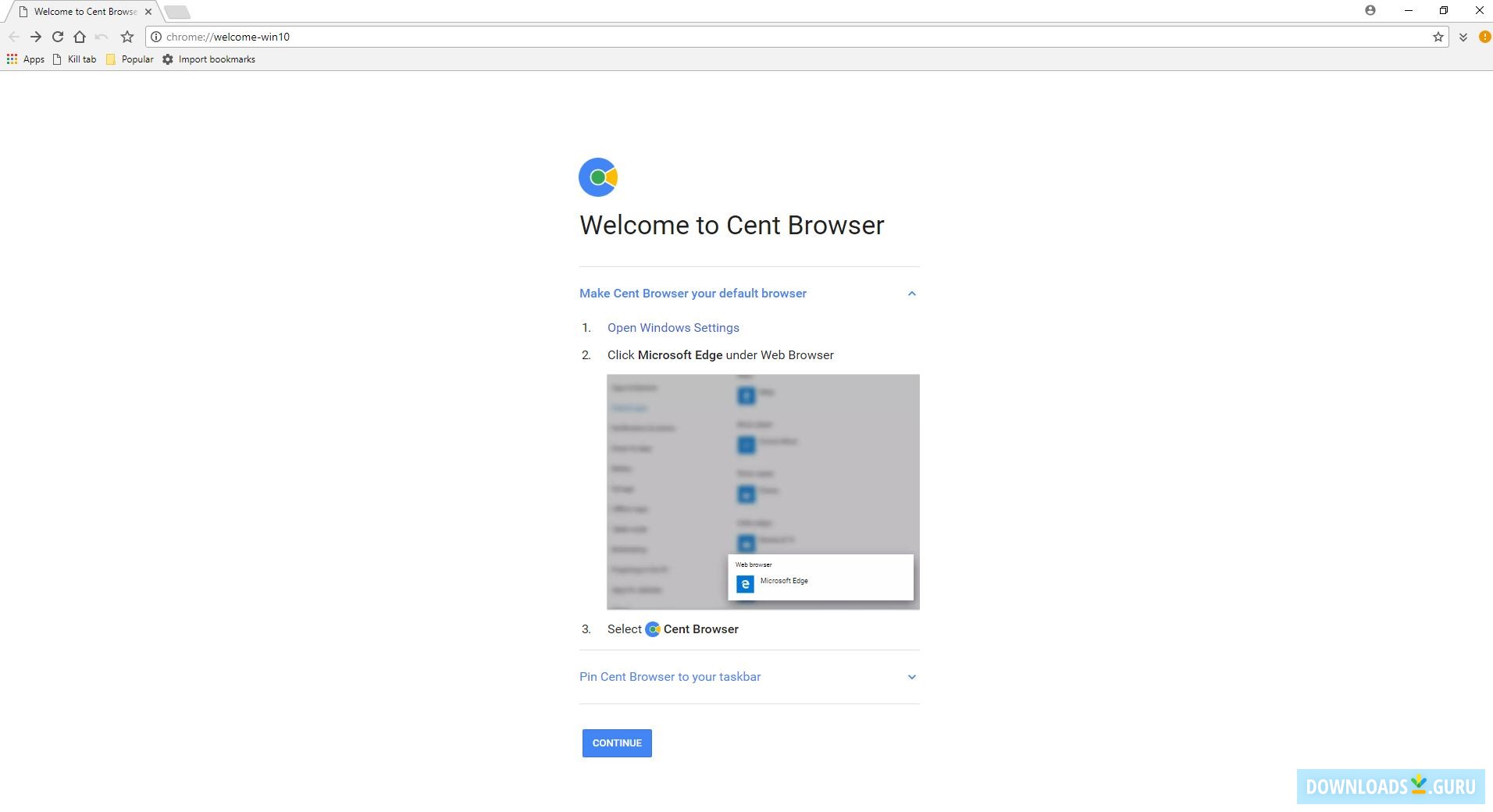Screen dimensions: 1493x812
Task: Click the 'Select Cent Browser' step text
Action: pyautogui.click(x=673, y=629)
